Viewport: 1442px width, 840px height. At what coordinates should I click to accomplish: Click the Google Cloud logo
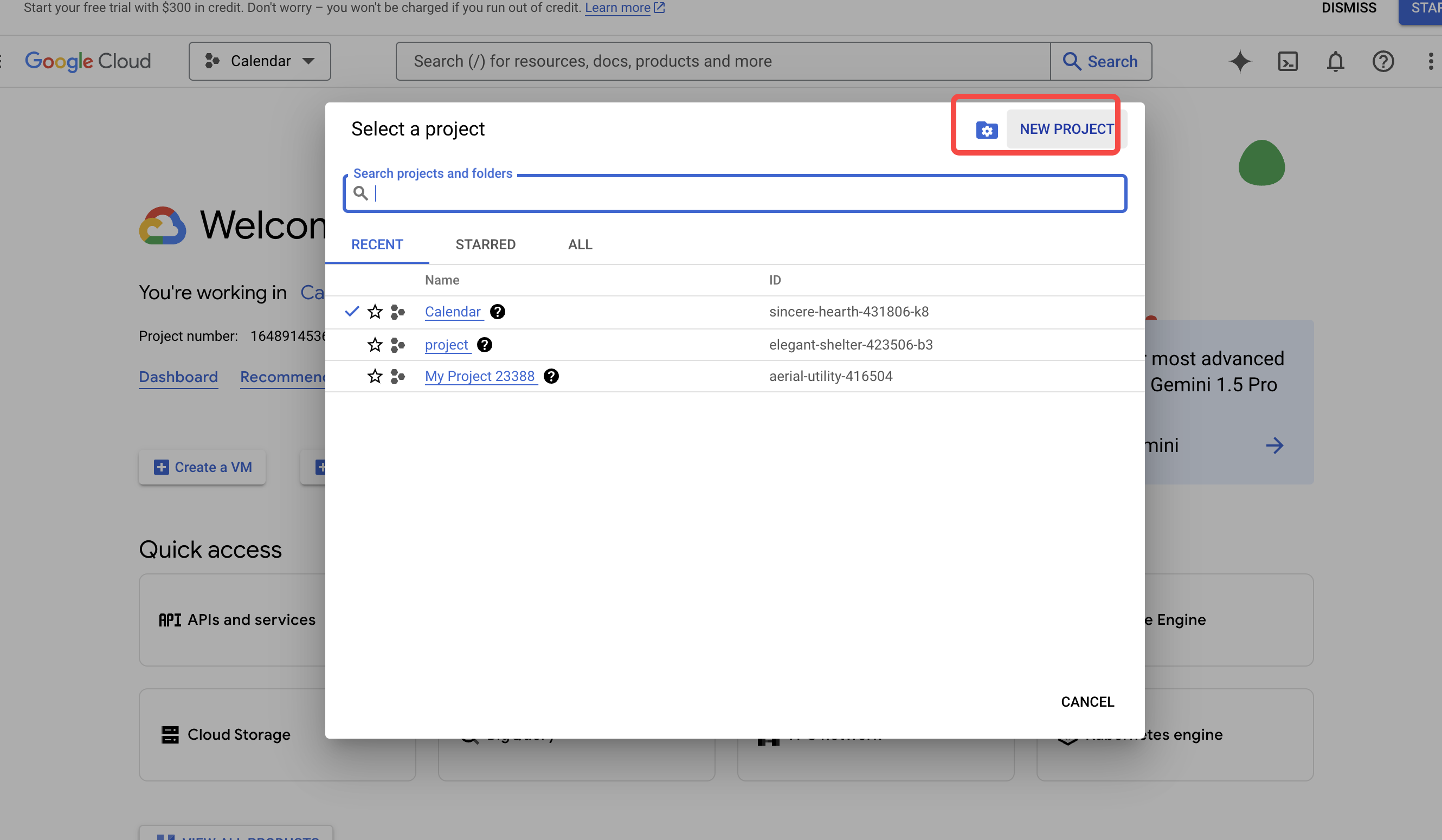click(88, 61)
